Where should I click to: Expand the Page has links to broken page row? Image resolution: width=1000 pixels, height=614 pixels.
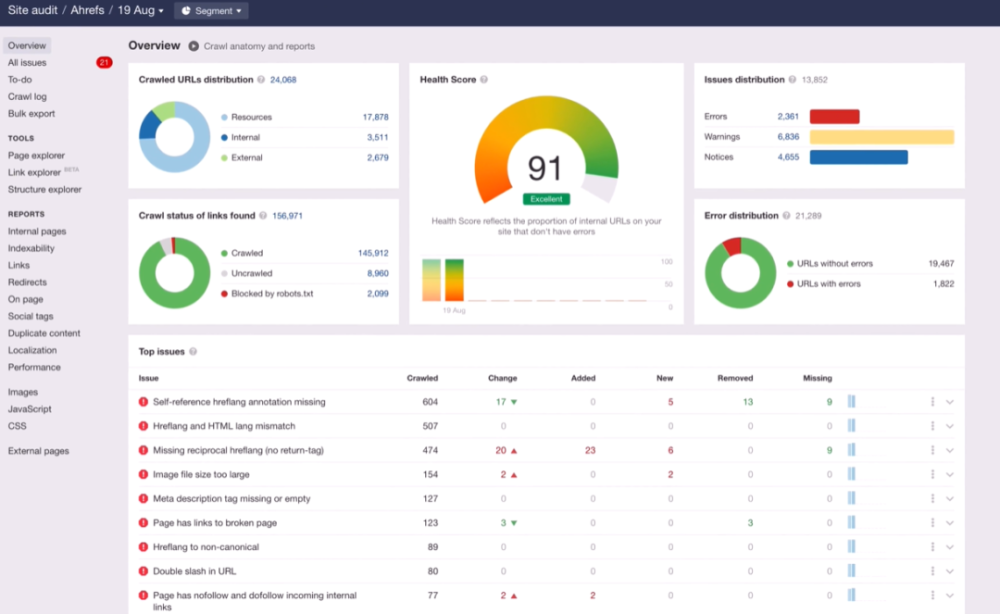coord(949,523)
